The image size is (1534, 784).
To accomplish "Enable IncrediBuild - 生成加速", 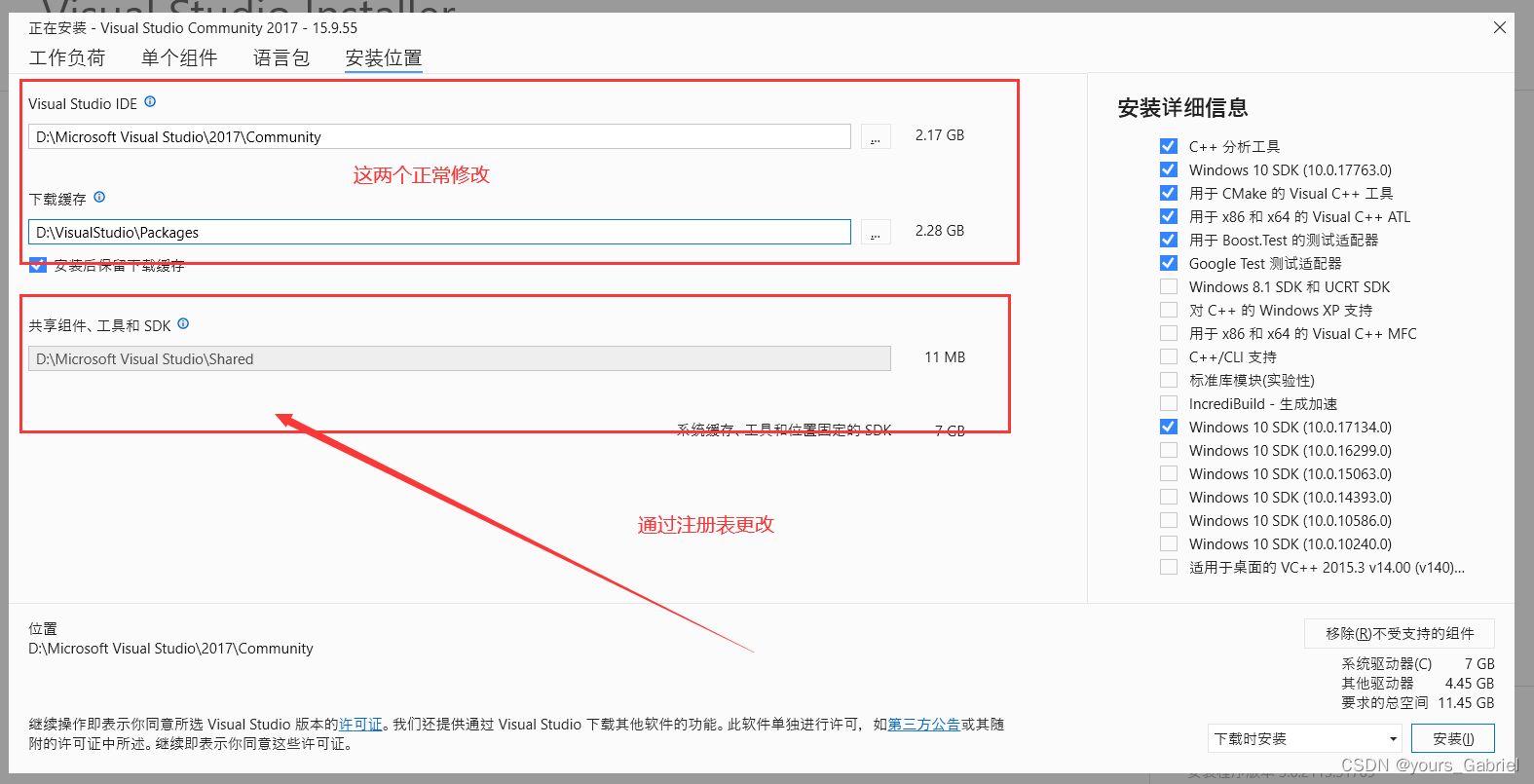I will [x=1169, y=403].
